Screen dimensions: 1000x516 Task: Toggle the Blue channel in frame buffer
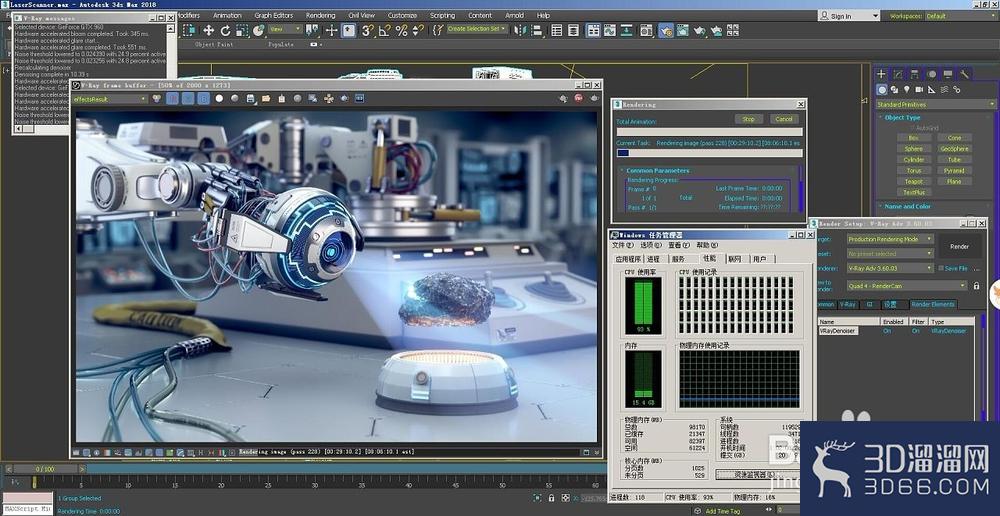(203, 99)
